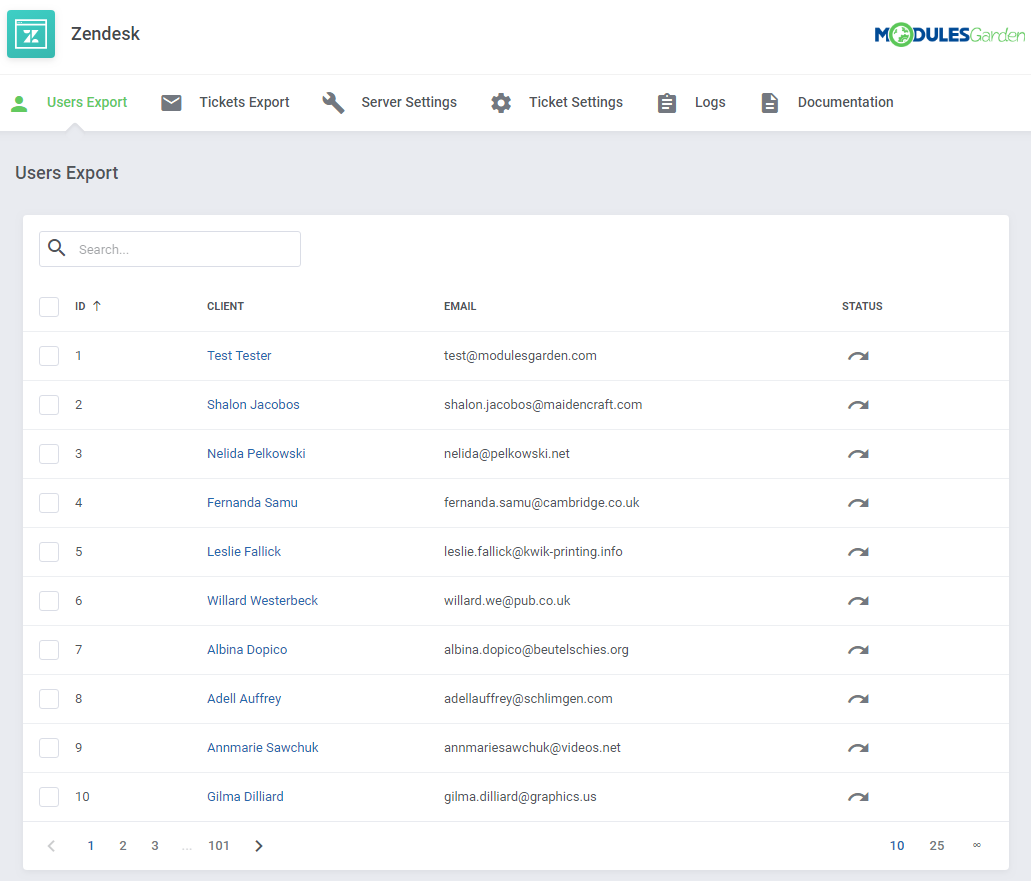Check the box for Albina Dopico row
Image resolution: width=1031 pixels, height=881 pixels.
coord(49,650)
